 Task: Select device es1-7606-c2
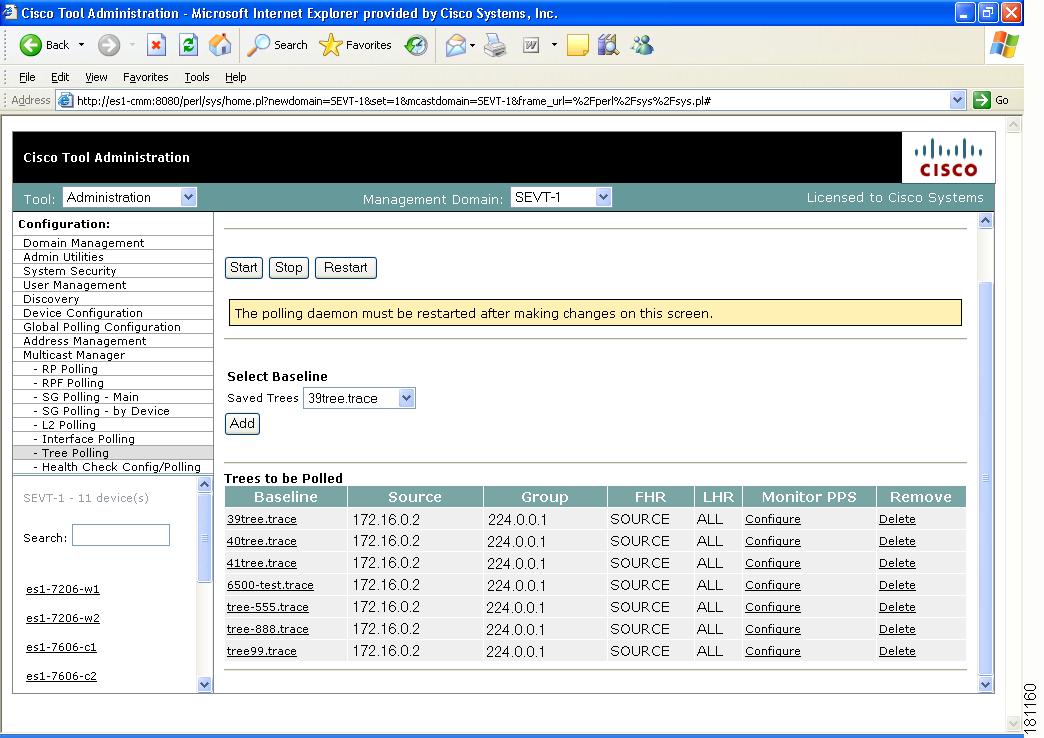[x=61, y=675]
